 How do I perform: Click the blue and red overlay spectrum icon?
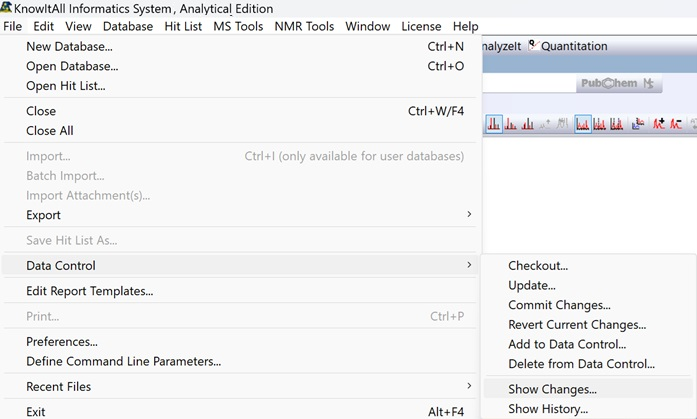637,124
